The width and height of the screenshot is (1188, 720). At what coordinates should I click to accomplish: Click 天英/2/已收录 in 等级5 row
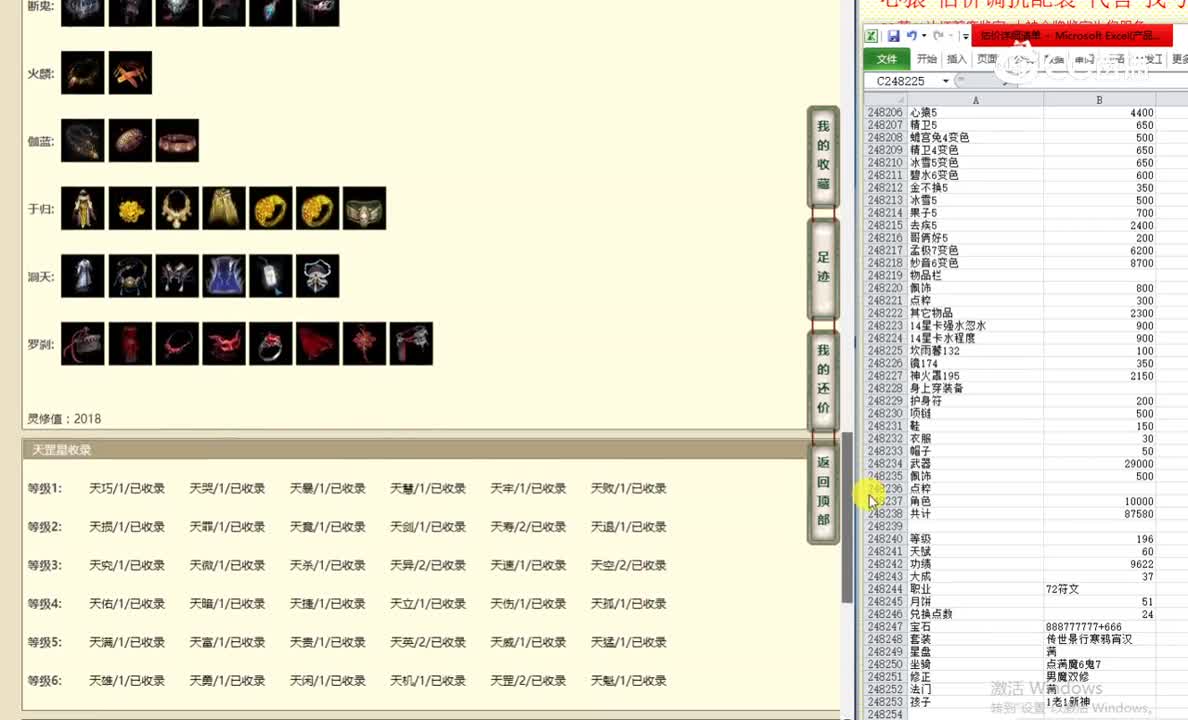point(428,643)
